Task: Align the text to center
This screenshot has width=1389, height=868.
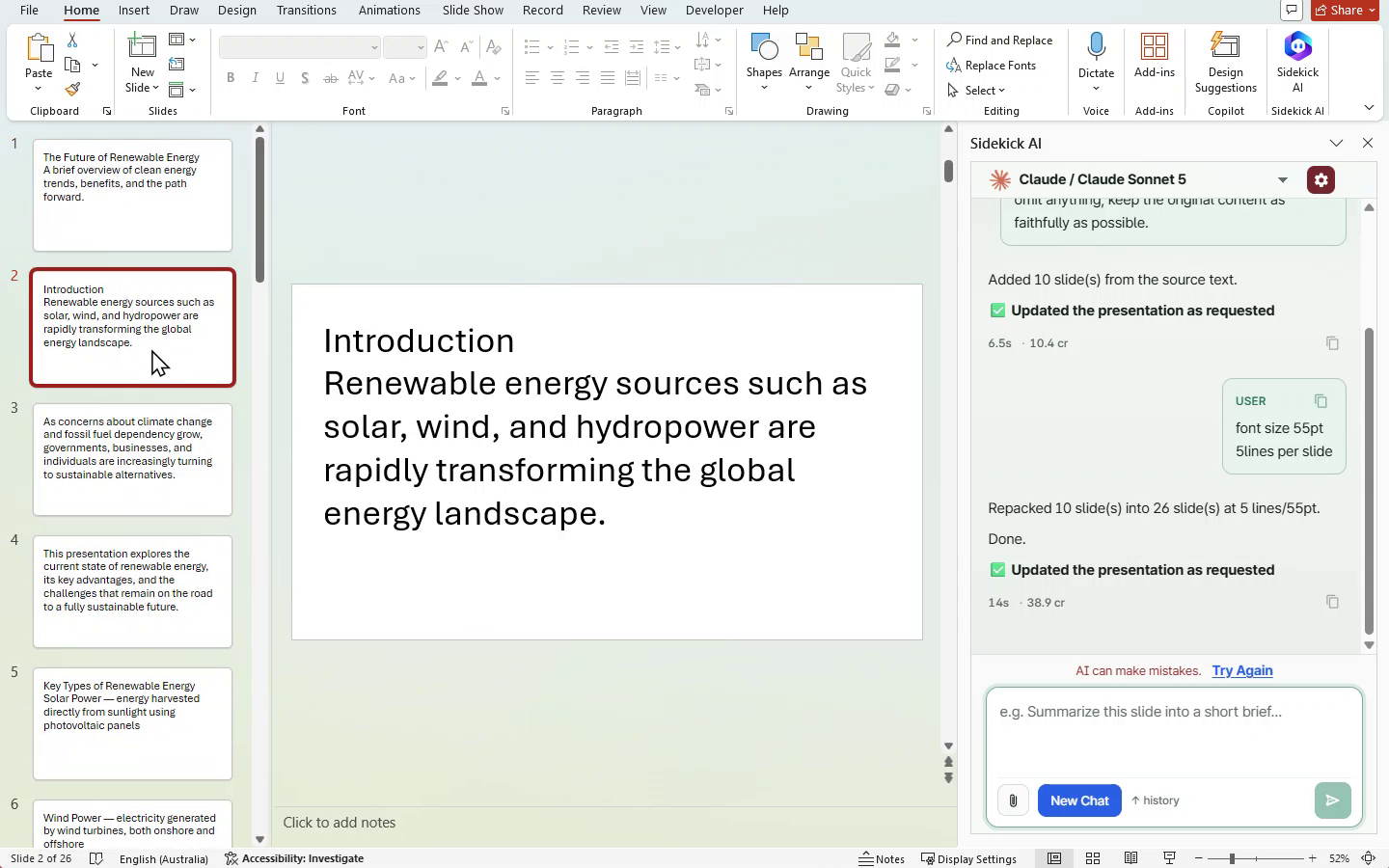Action: pos(558,78)
